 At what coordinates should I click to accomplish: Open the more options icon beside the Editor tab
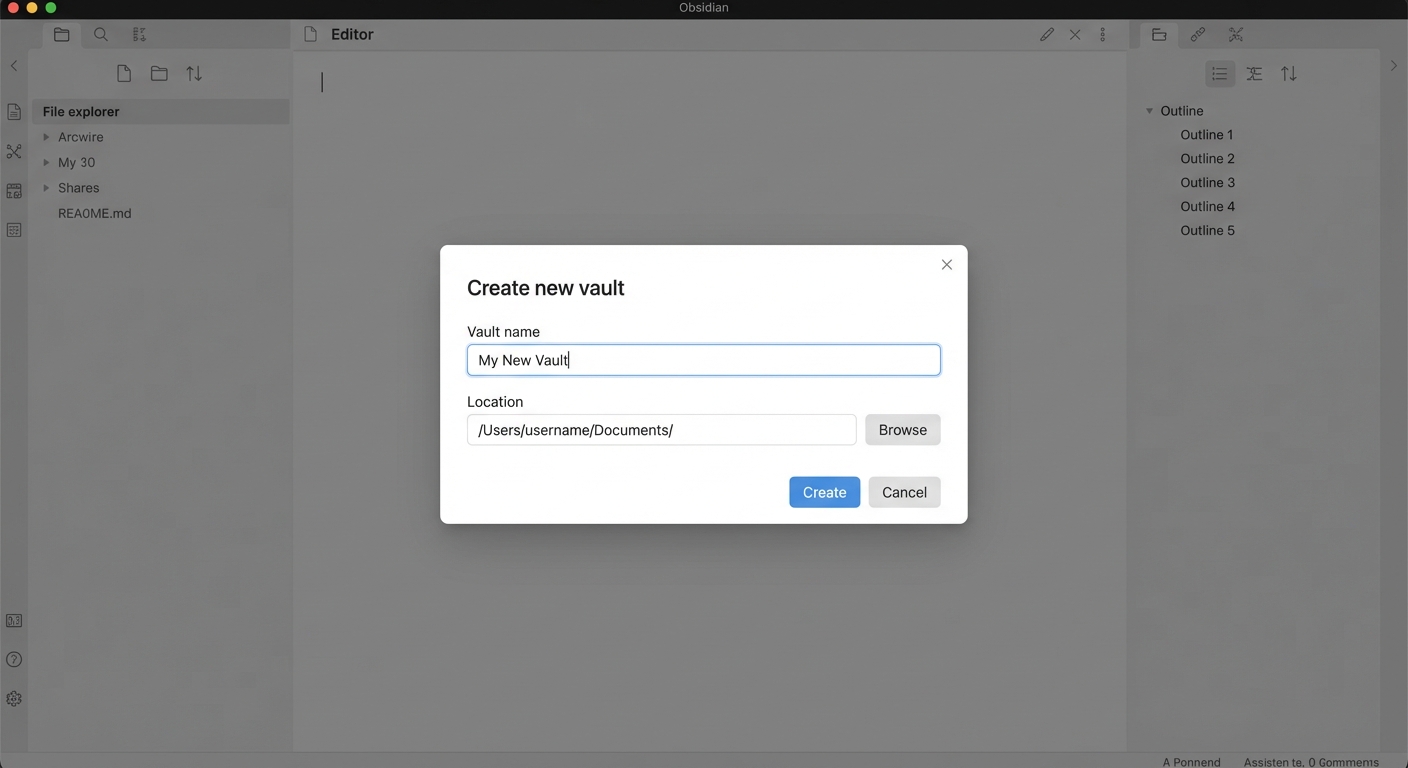1102,34
